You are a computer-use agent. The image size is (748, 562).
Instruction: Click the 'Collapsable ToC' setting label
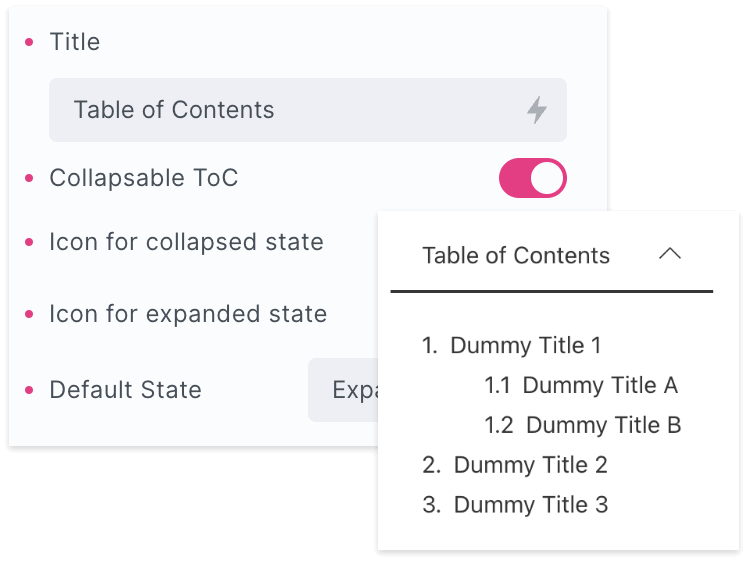click(144, 179)
